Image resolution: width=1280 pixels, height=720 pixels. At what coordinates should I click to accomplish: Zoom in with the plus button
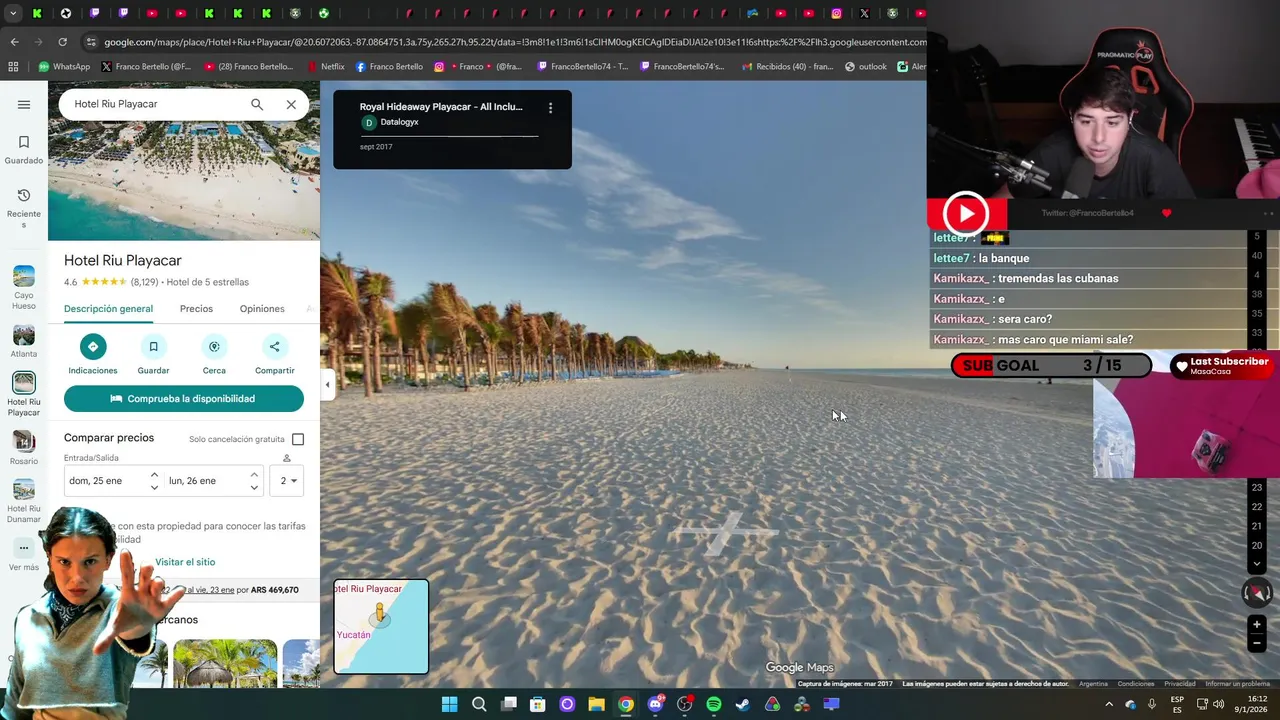1257,625
